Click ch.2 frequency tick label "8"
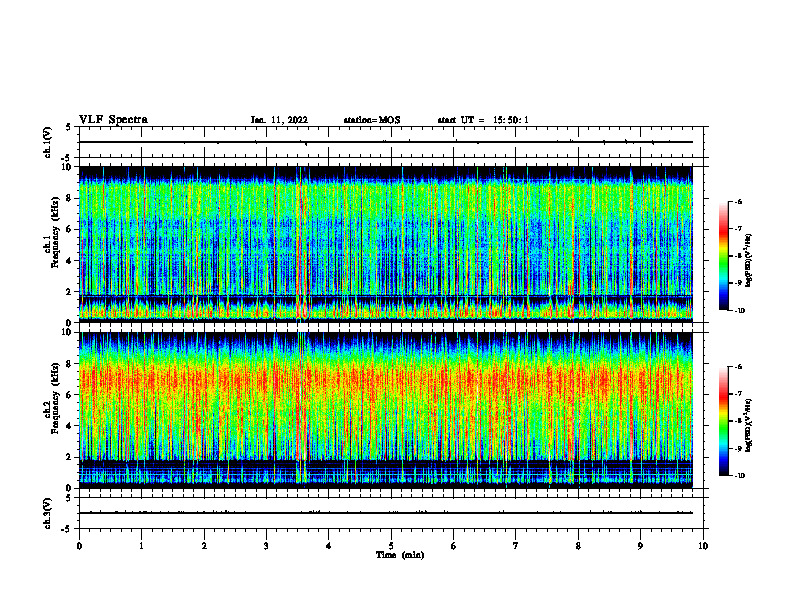 pos(69,364)
